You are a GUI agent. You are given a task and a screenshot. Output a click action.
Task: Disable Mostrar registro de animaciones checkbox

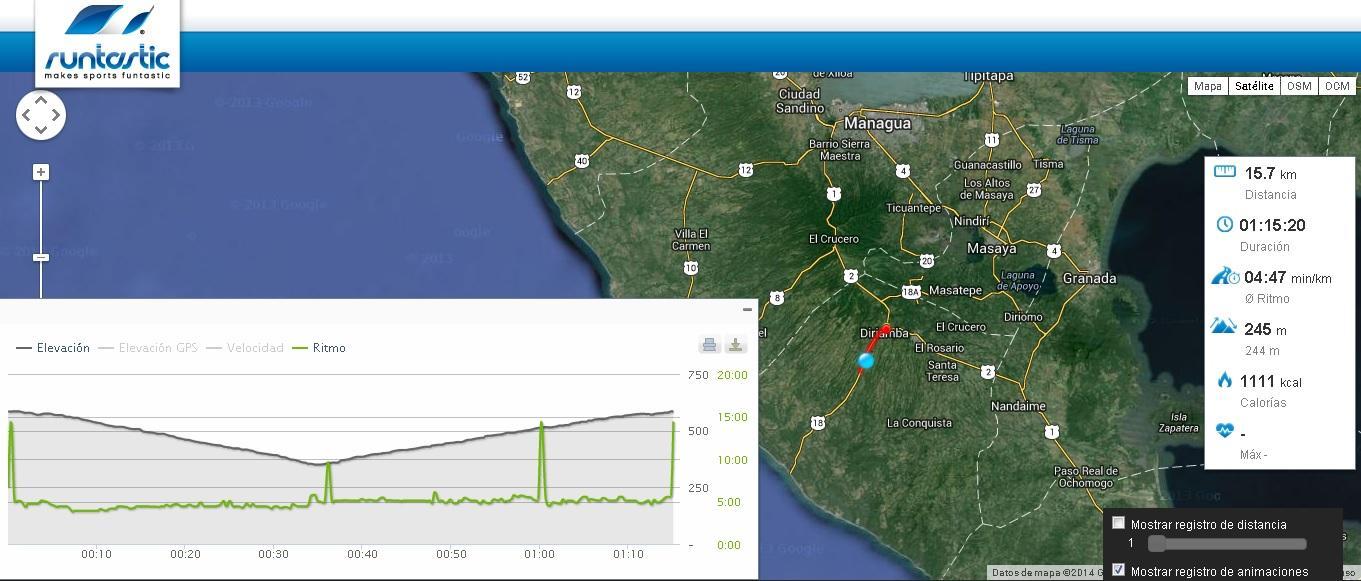click(x=1119, y=570)
